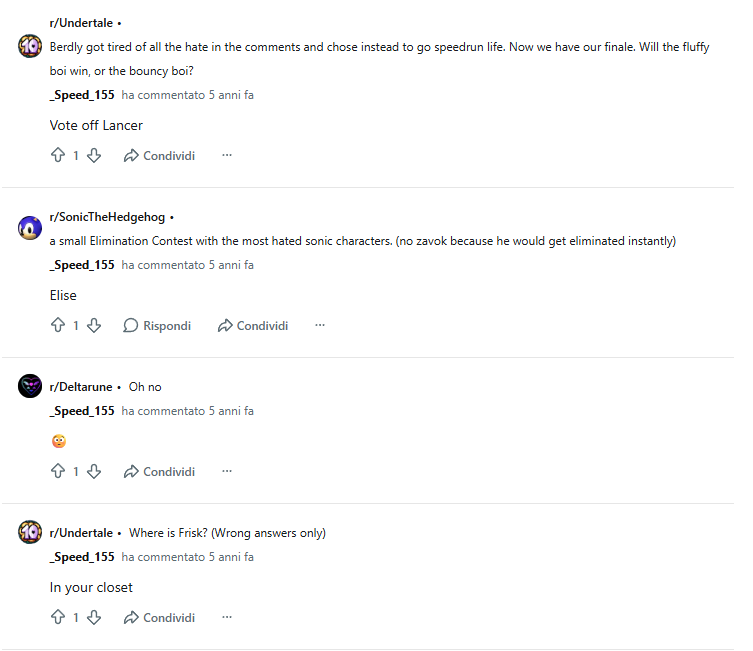Upvote the "In your closet" comment

57,618
